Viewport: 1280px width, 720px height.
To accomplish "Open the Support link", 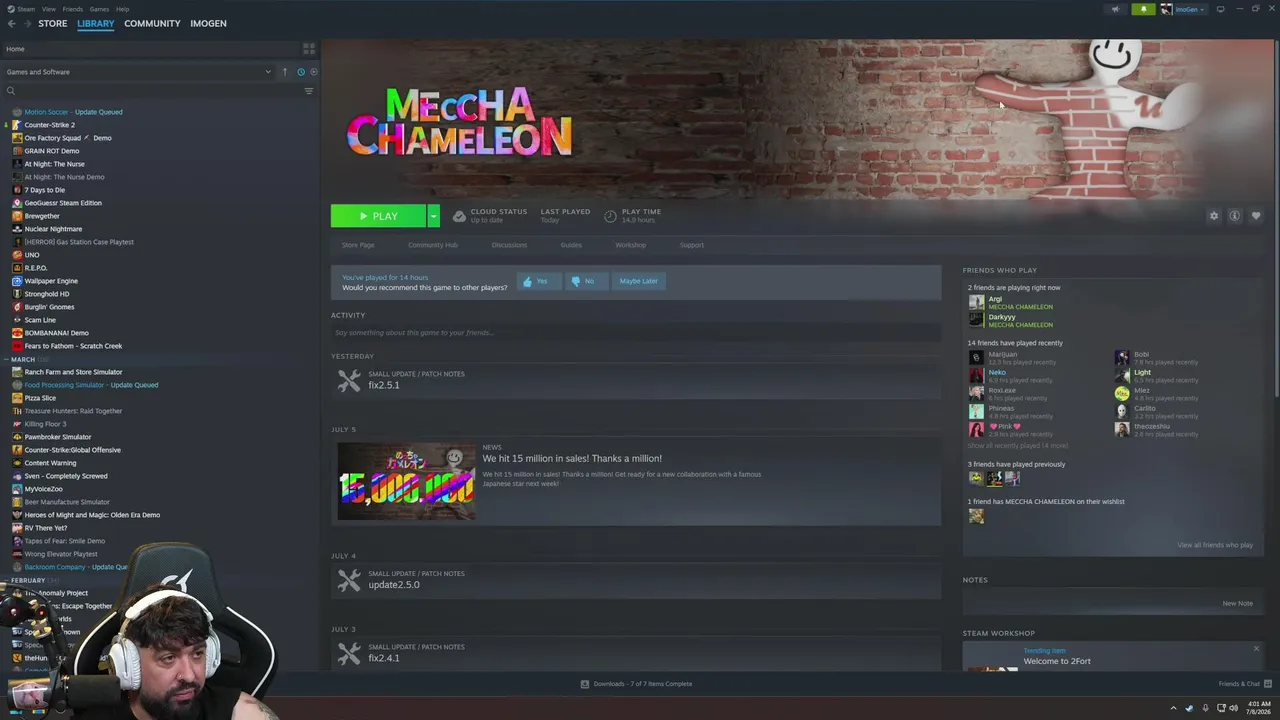I will click(x=692, y=245).
